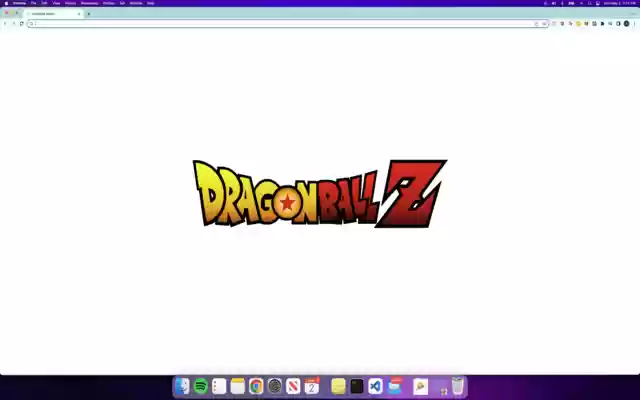This screenshot has height=400, width=640.
Task: Open Reminders app in the dock
Action: [x=219, y=386]
